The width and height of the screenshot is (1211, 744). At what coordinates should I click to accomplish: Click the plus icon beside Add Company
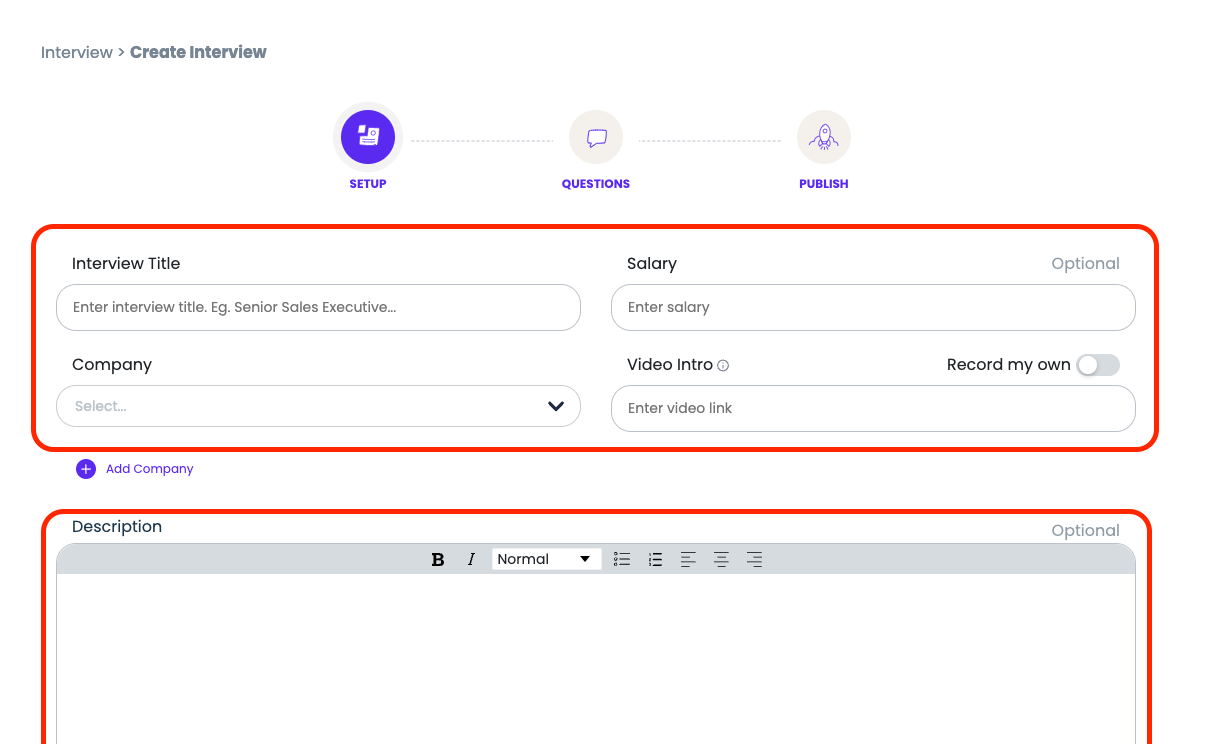pyautogui.click(x=86, y=469)
